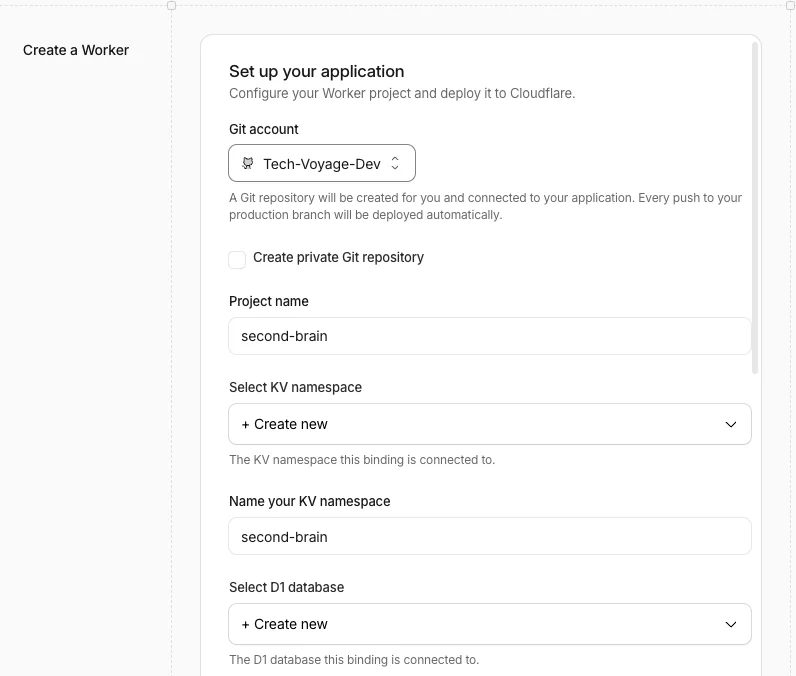Open the Git account selector Tech-Voyage-Dev

pos(322,163)
